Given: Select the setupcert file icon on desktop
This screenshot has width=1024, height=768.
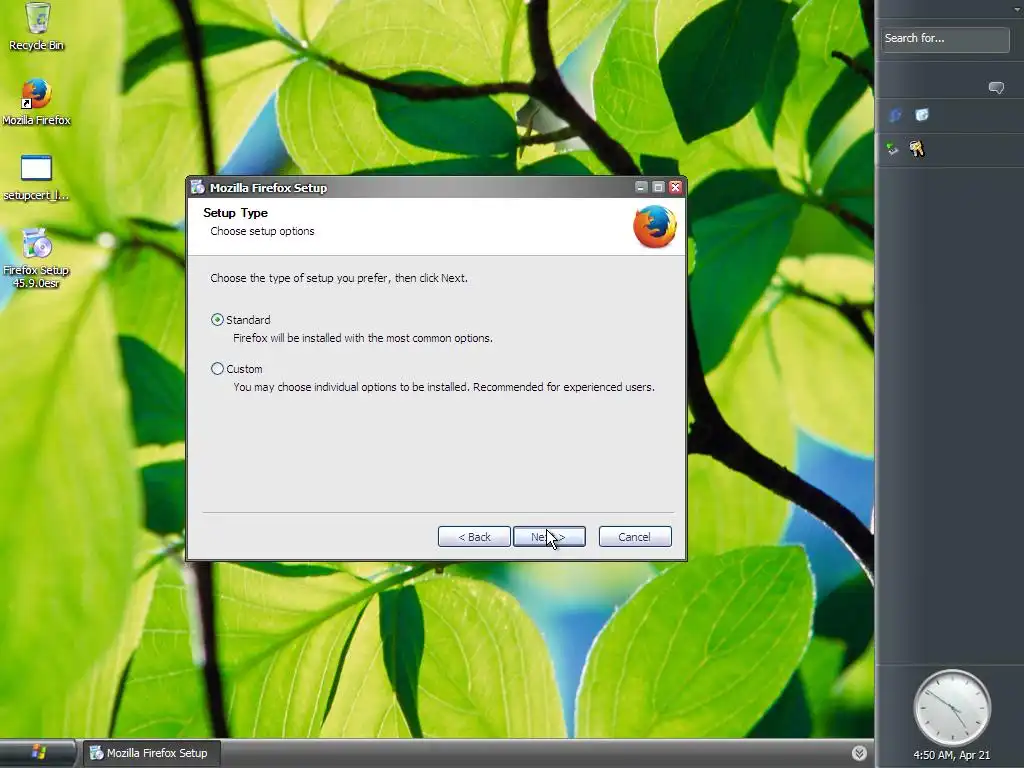Looking at the screenshot, I should (37, 178).
